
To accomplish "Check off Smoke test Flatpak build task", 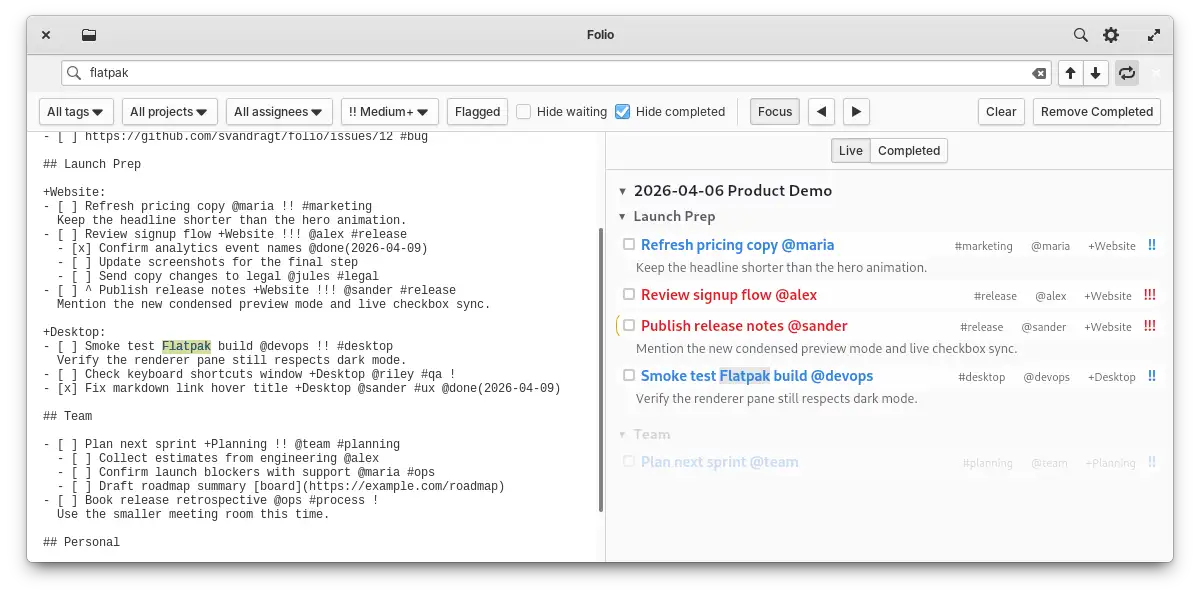I will [x=629, y=376].
